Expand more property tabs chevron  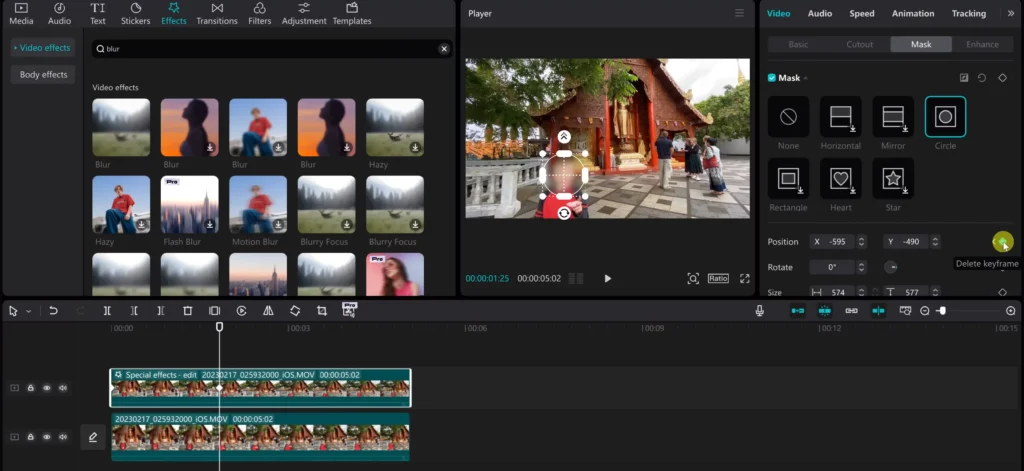click(1012, 13)
